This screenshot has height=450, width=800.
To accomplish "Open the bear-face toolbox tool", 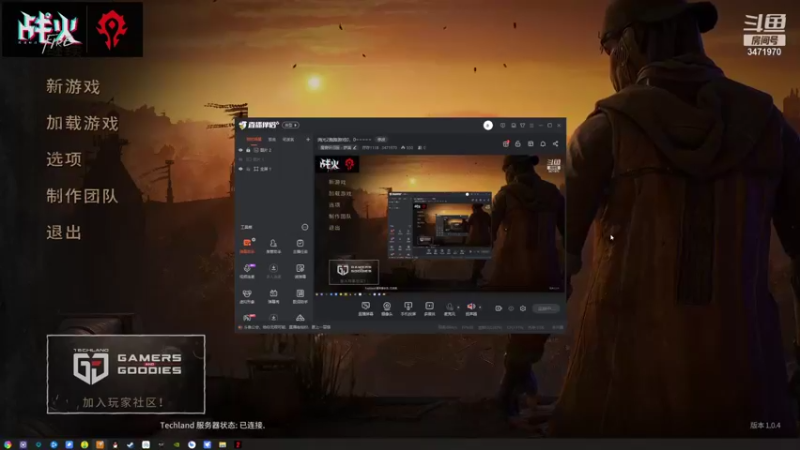I will pos(247,295).
